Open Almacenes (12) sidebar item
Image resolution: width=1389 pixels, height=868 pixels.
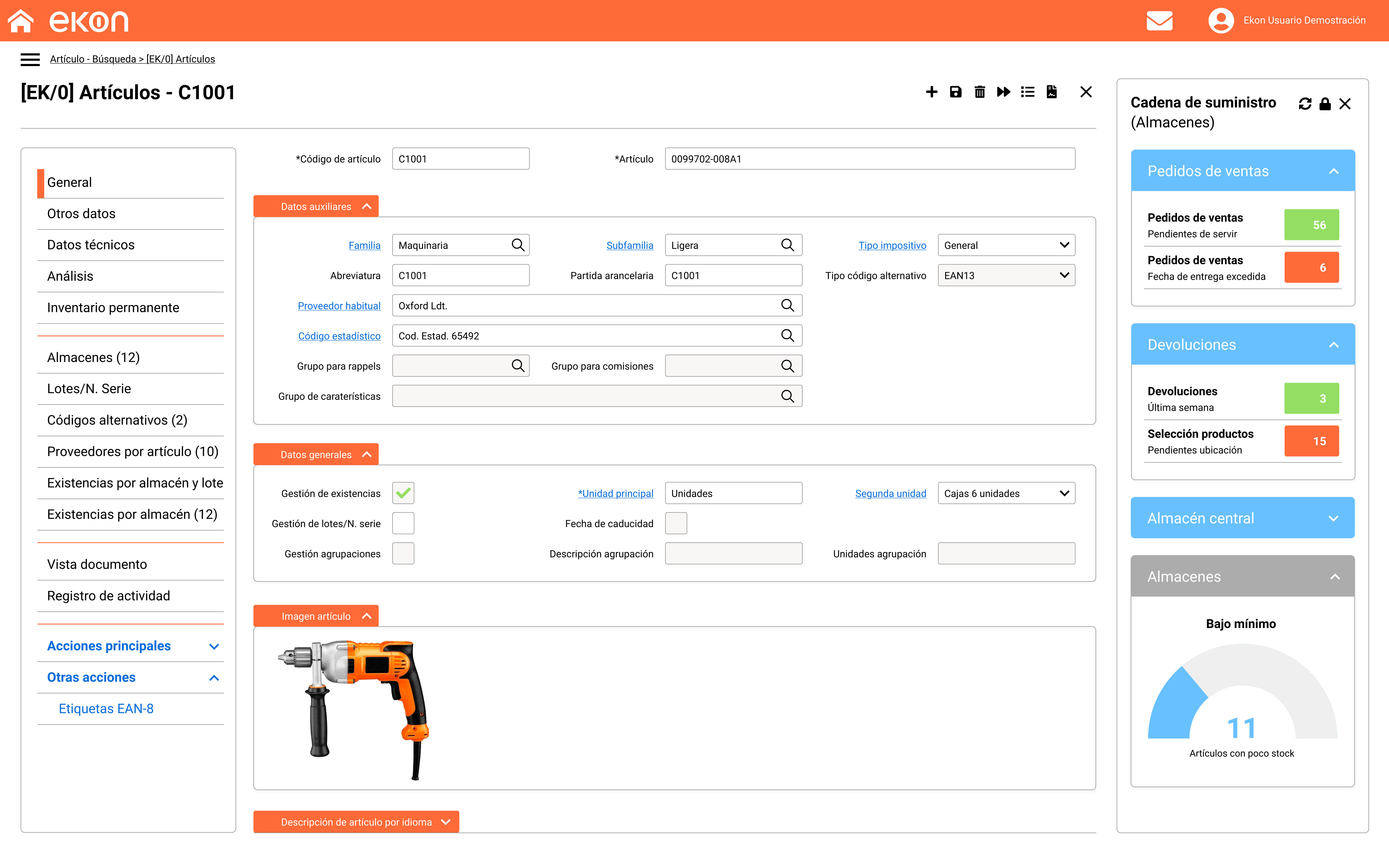point(93,357)
